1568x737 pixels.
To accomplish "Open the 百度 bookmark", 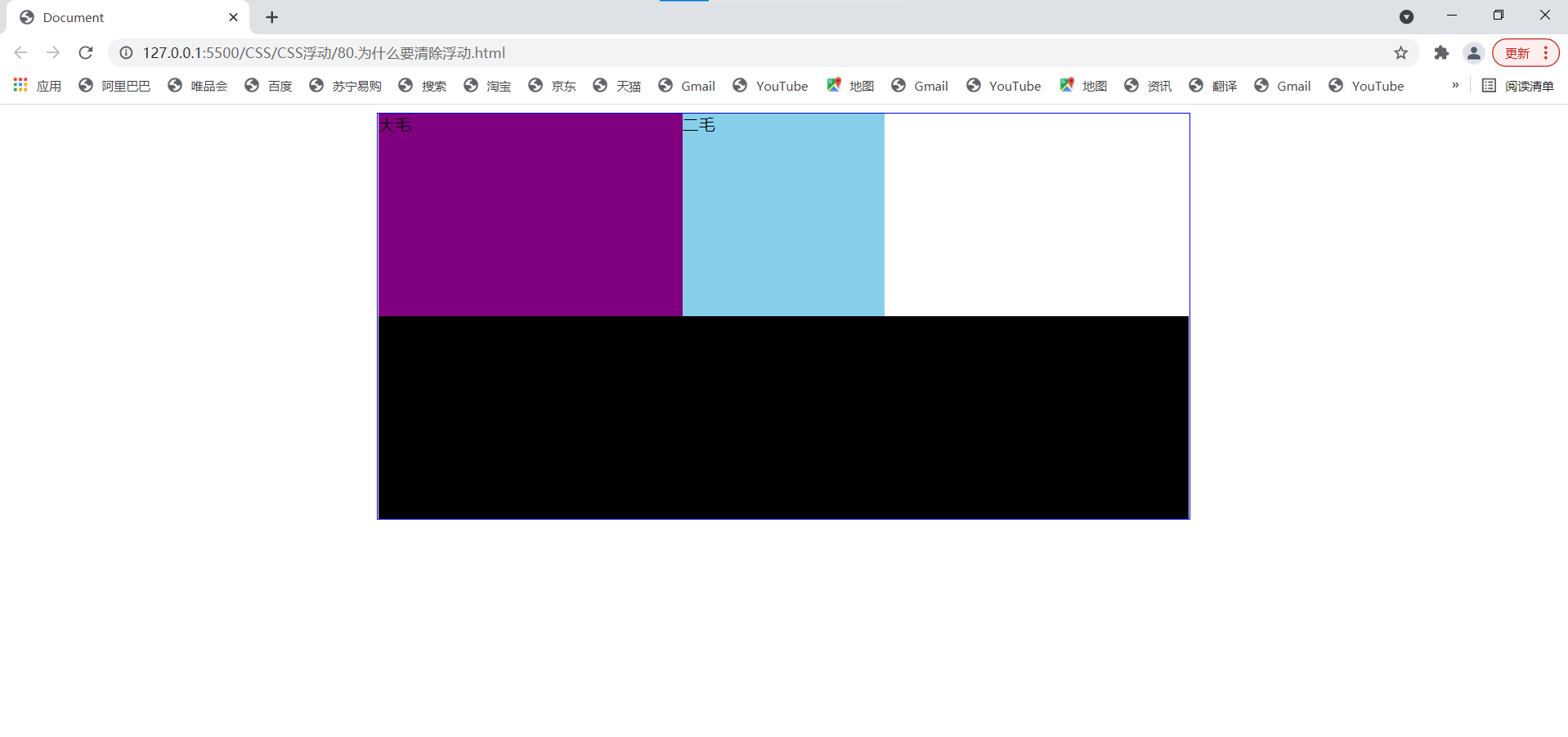I will click(x=268, y=86).
